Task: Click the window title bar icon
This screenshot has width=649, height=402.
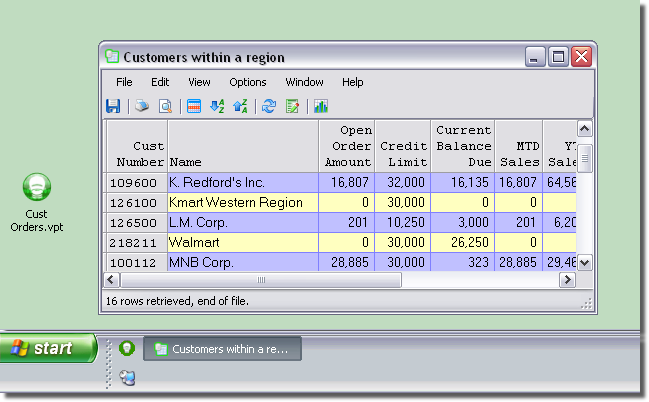Action: point(112,56)
